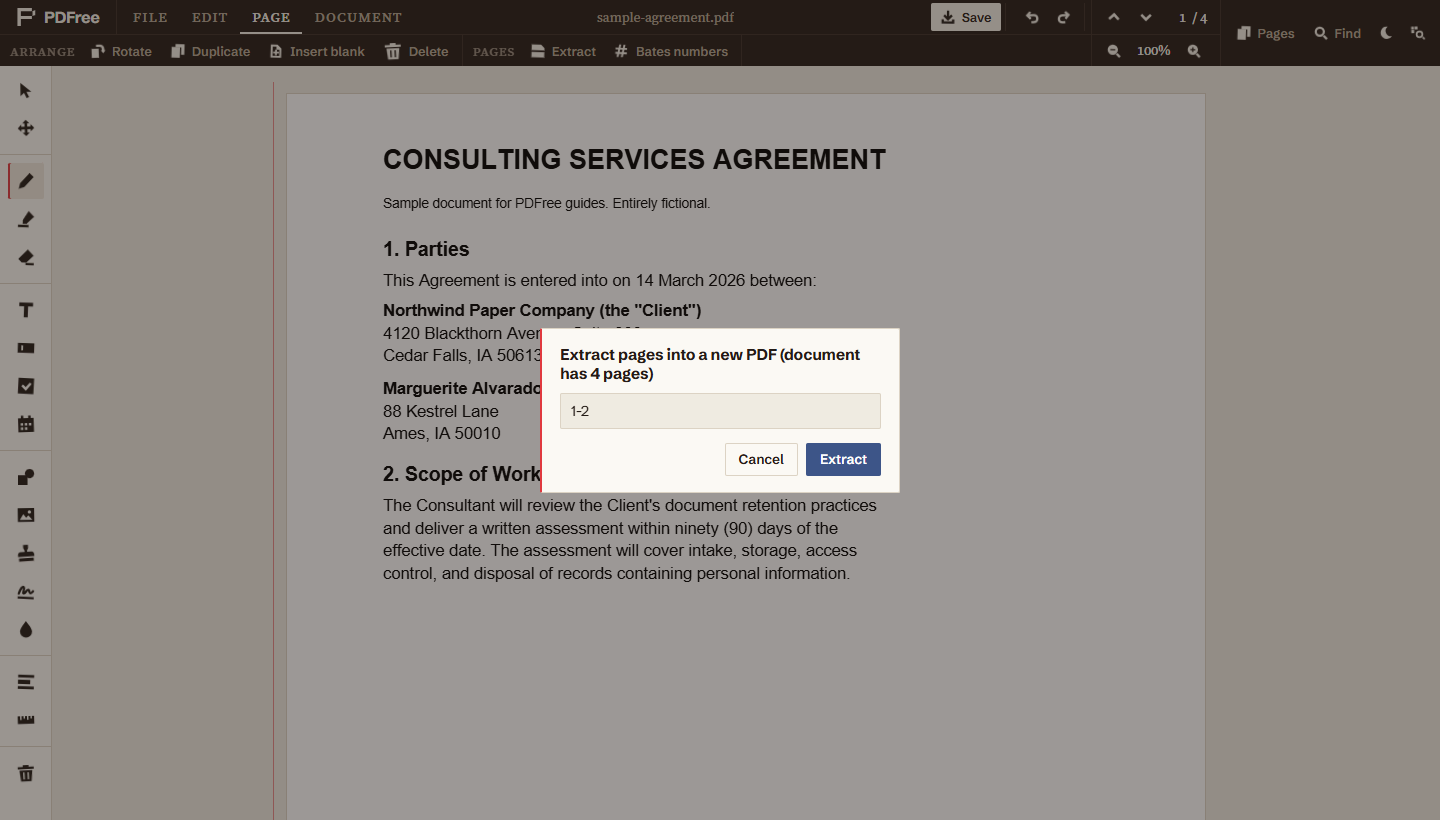Confirm with blue Extract button
Viewport: 1440px width, 820px height.
(x=843, y=459)
